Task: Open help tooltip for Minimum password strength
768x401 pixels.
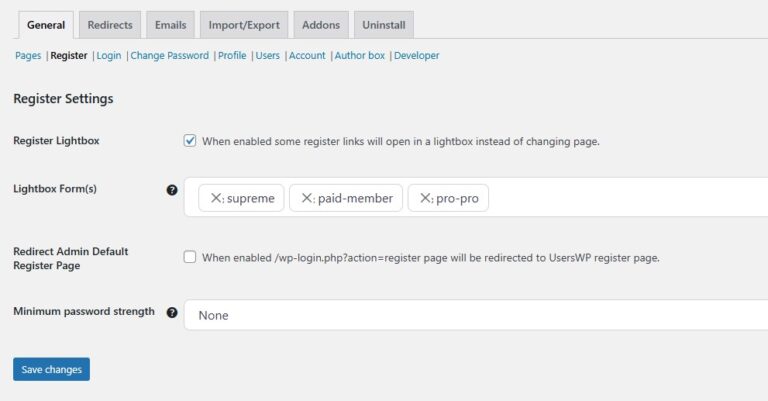Action: click(x=172, y=312)
